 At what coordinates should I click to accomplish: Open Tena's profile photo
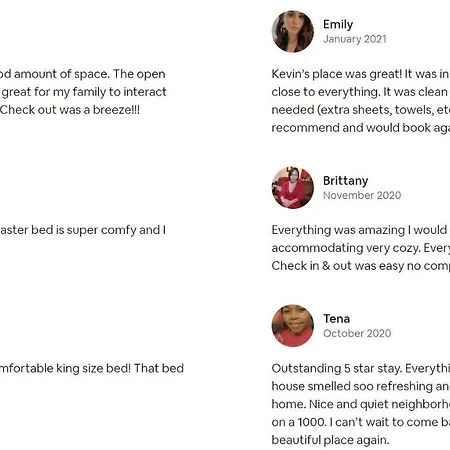(x=293, y=326)
